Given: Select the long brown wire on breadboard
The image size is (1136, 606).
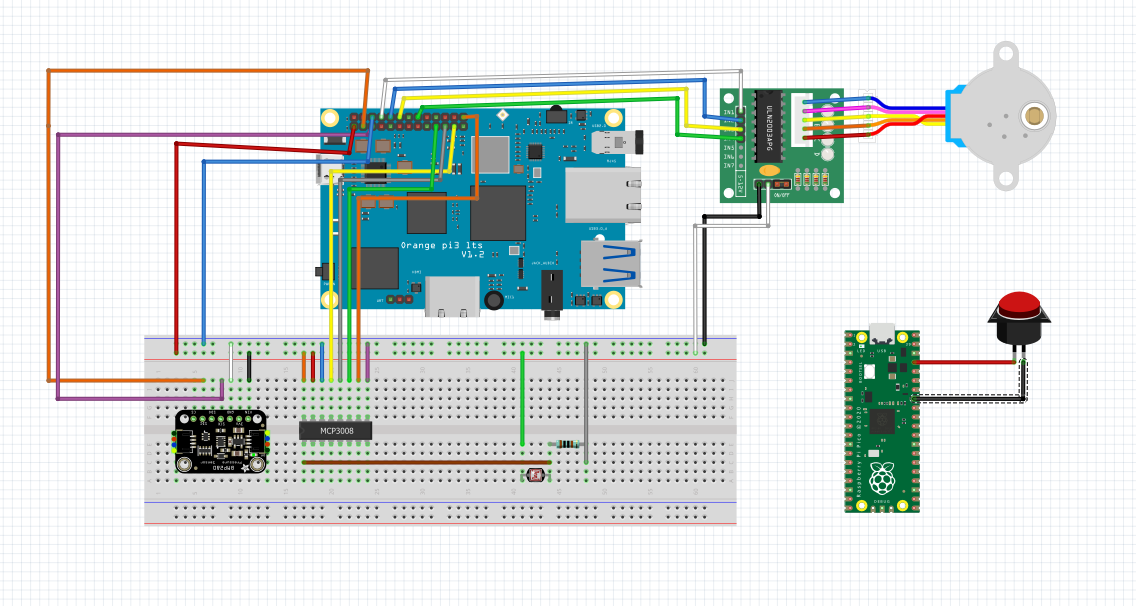Looking at the screenshot, I should 427,462.
